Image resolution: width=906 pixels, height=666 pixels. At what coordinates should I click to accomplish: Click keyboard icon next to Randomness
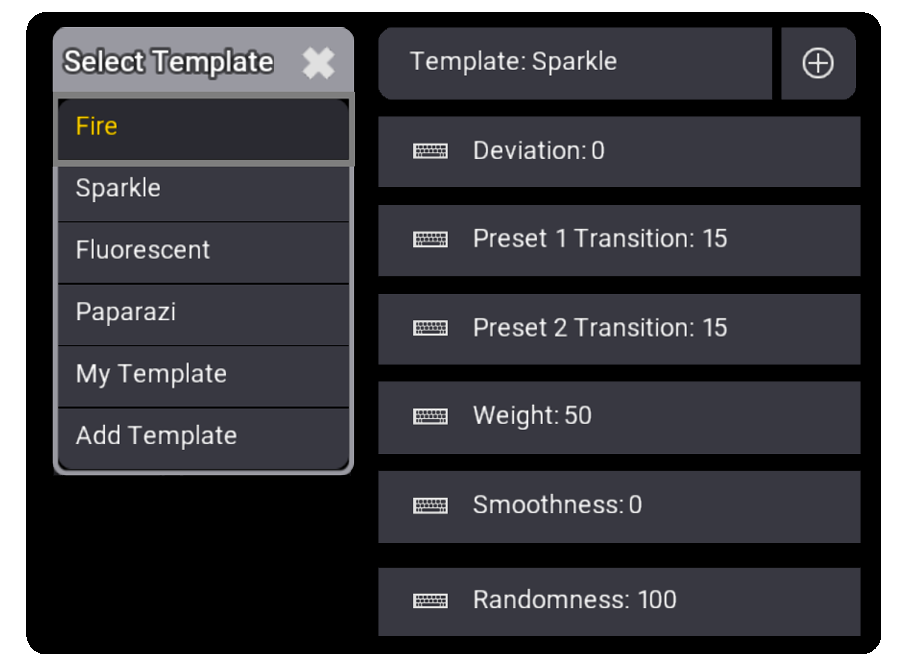(x=430, y=601)
